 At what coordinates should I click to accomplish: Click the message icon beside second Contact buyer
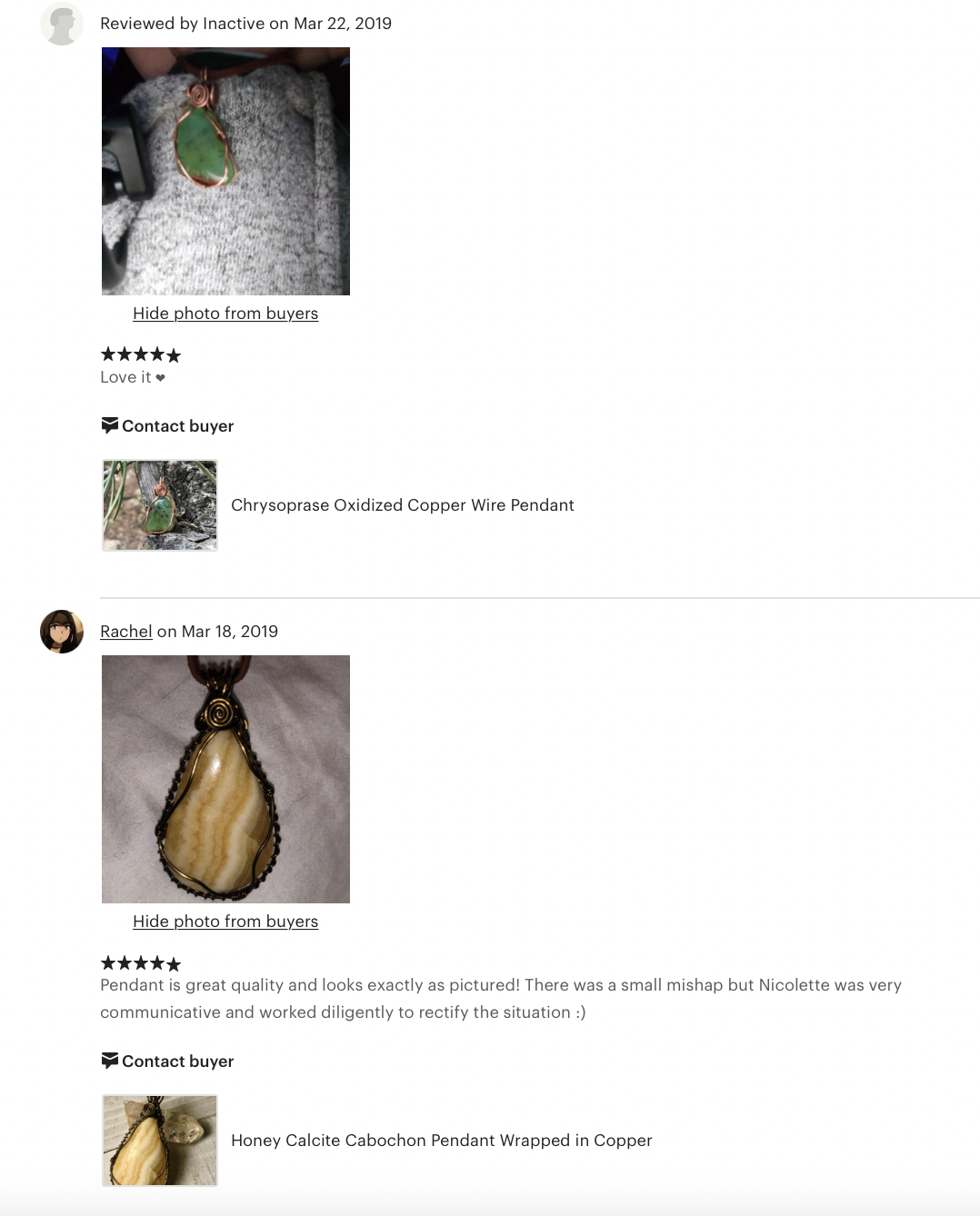pos(109,1061)
